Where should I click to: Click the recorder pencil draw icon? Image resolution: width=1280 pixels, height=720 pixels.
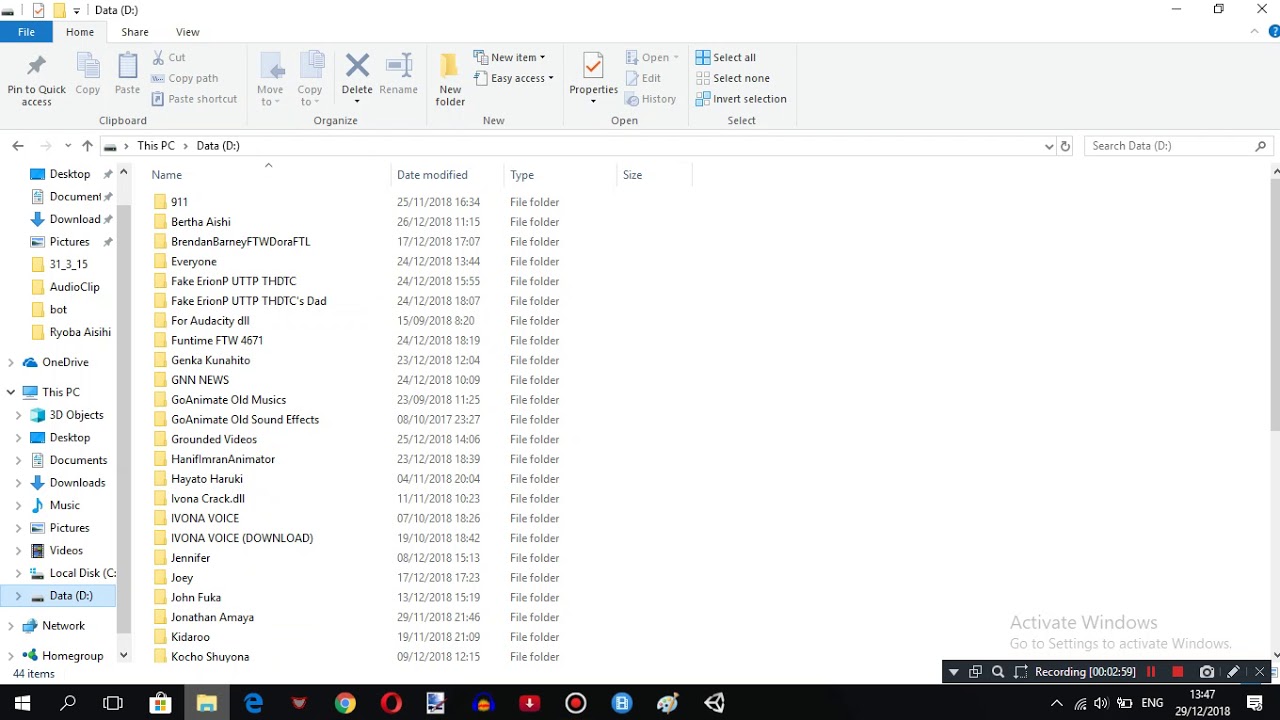pyautogui.click(x=1233, y=672)
